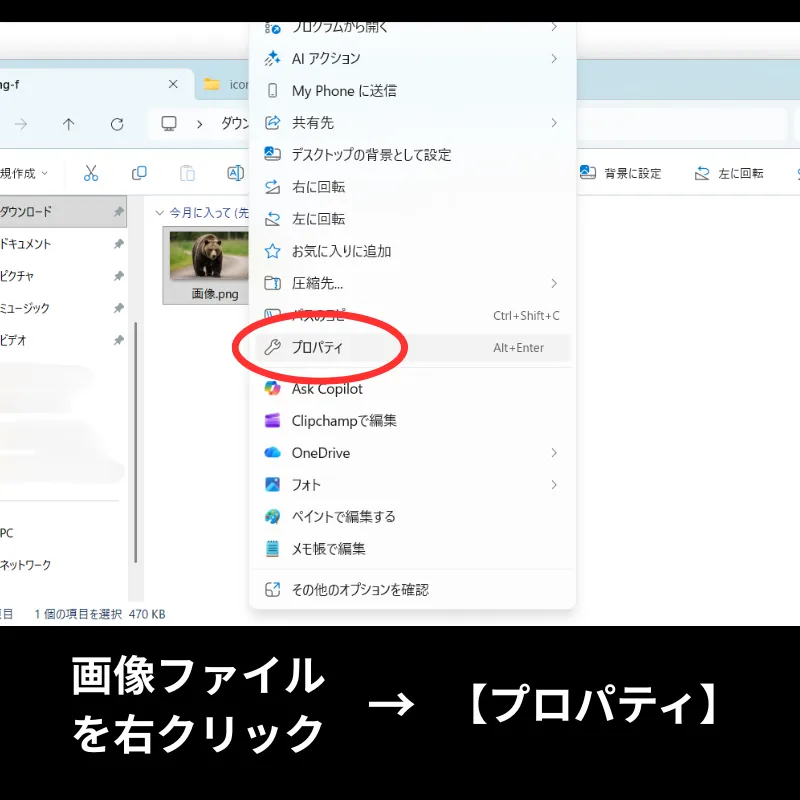Image resolution: width=800 pixels, height=800 pixels.
Task: Click the pin icon beside ダウンロード
Action: [x=118, y=212]
